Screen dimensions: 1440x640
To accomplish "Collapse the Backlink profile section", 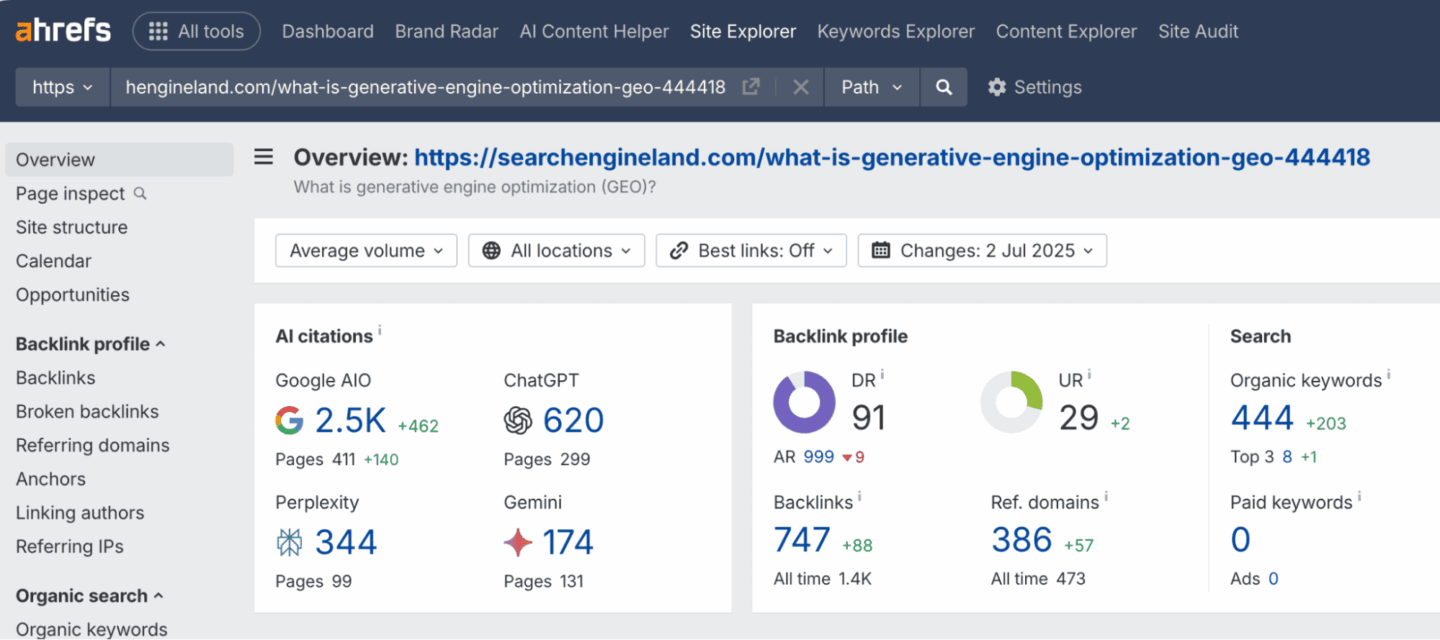I will [x=91, y=344].
